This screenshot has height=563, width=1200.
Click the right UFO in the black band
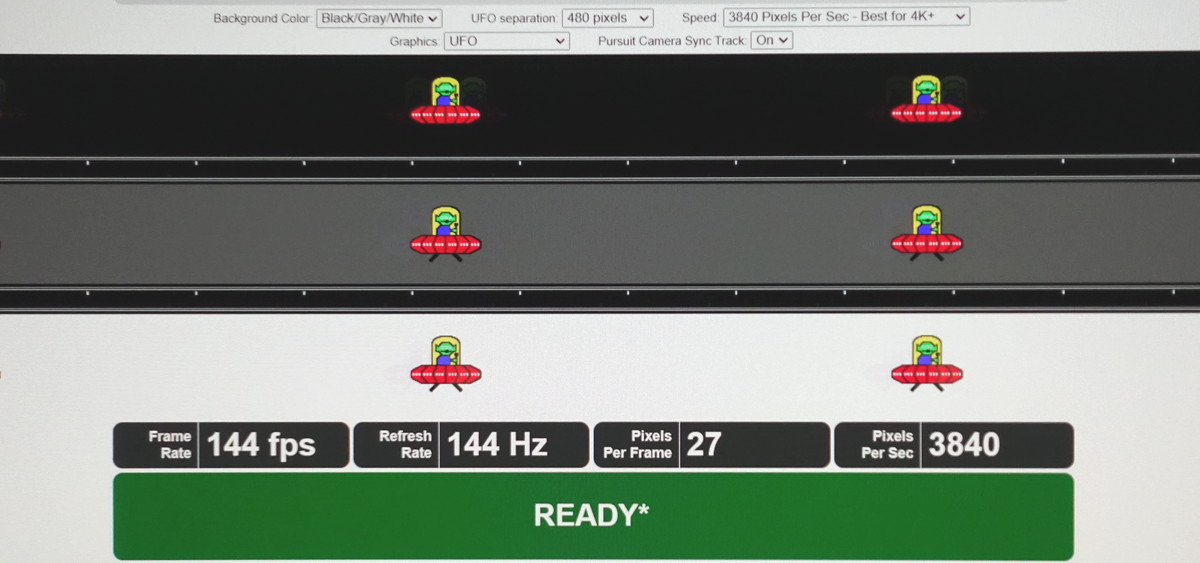926,99
